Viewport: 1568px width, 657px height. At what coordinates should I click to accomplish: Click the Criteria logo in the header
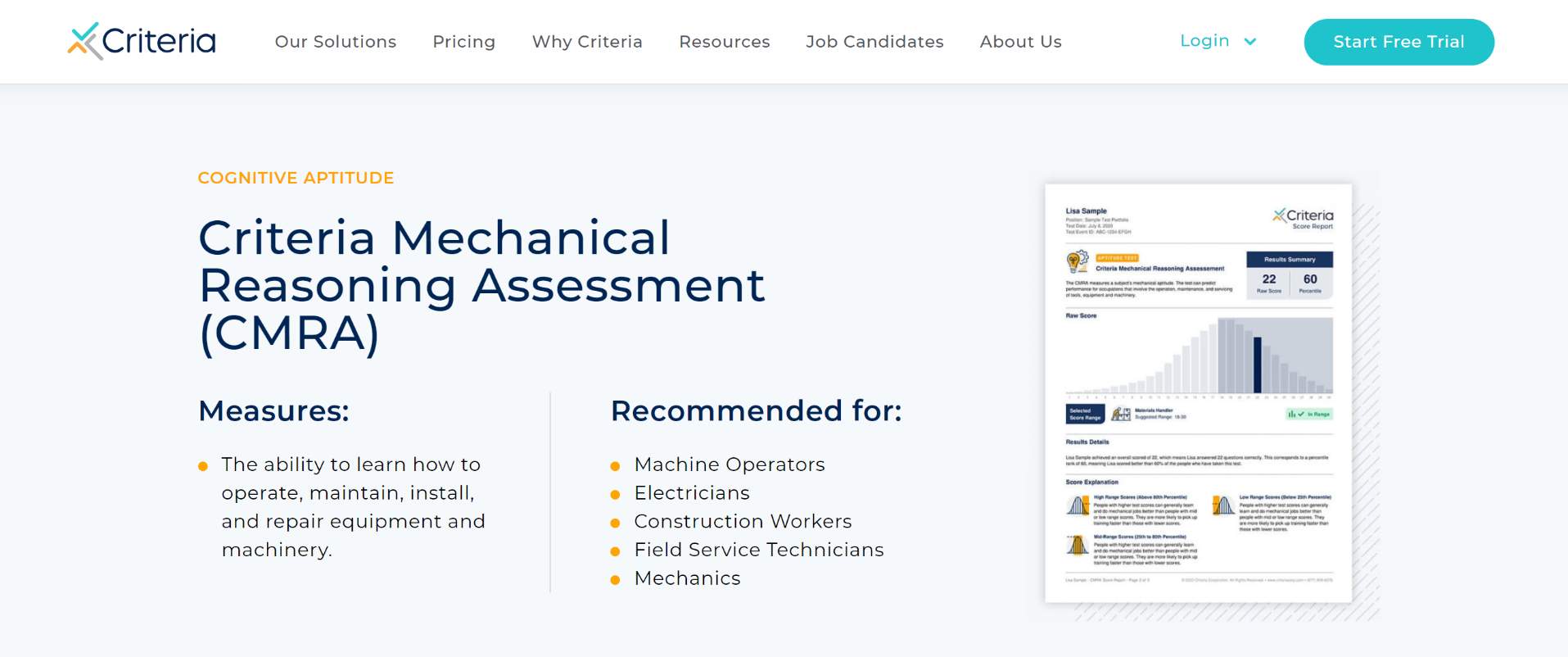tap(142, 41)
